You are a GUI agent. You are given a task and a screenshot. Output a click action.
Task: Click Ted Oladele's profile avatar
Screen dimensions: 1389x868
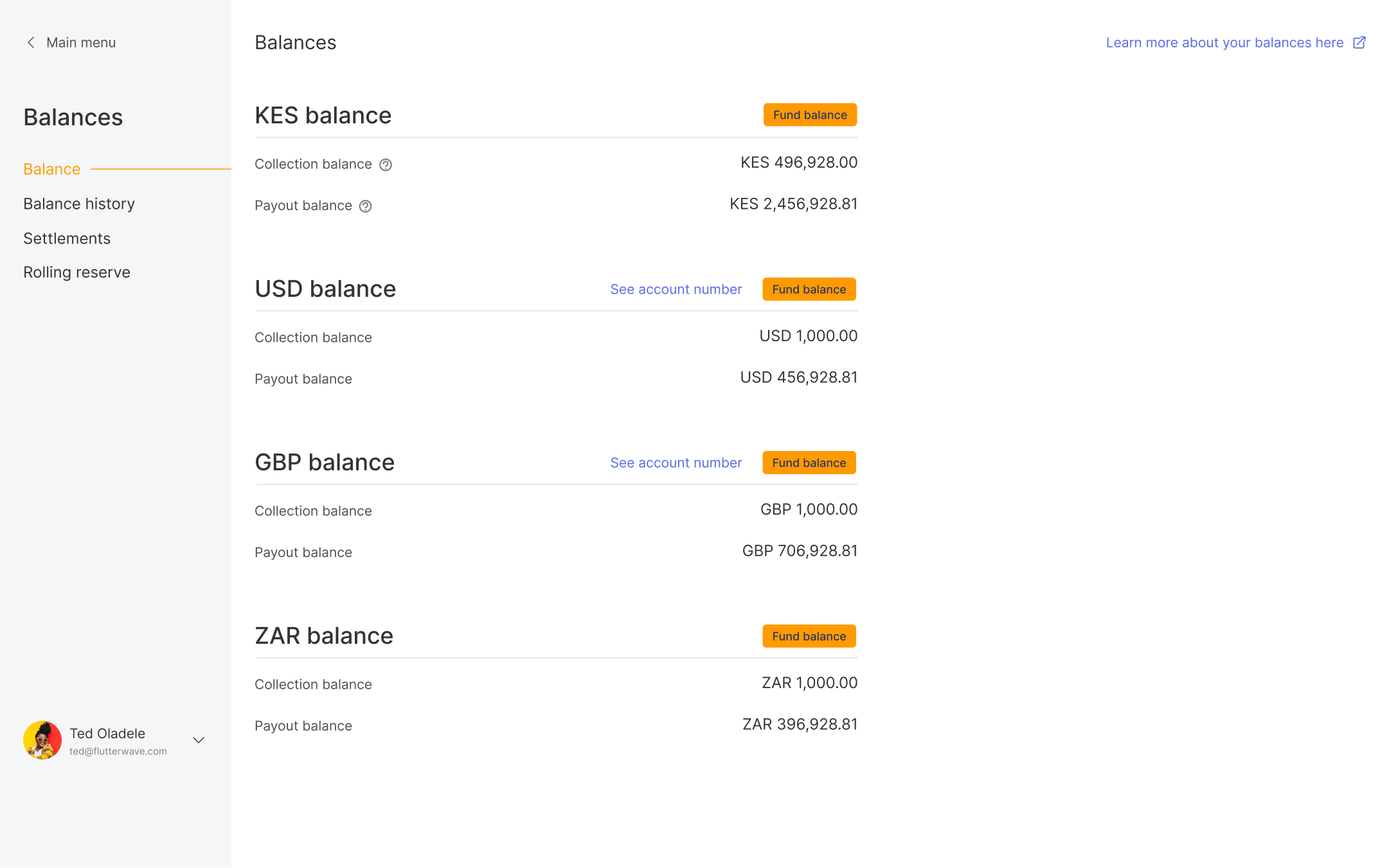pyautogui.click(x=42, y=740)
